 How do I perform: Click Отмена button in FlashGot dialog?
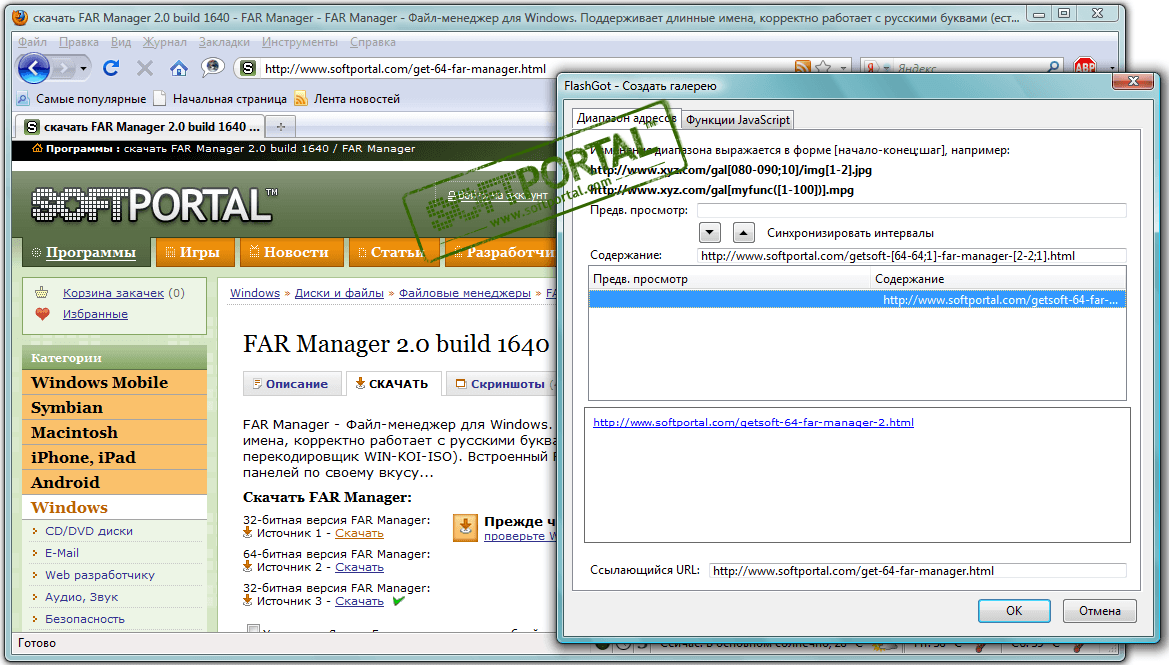1100,611
